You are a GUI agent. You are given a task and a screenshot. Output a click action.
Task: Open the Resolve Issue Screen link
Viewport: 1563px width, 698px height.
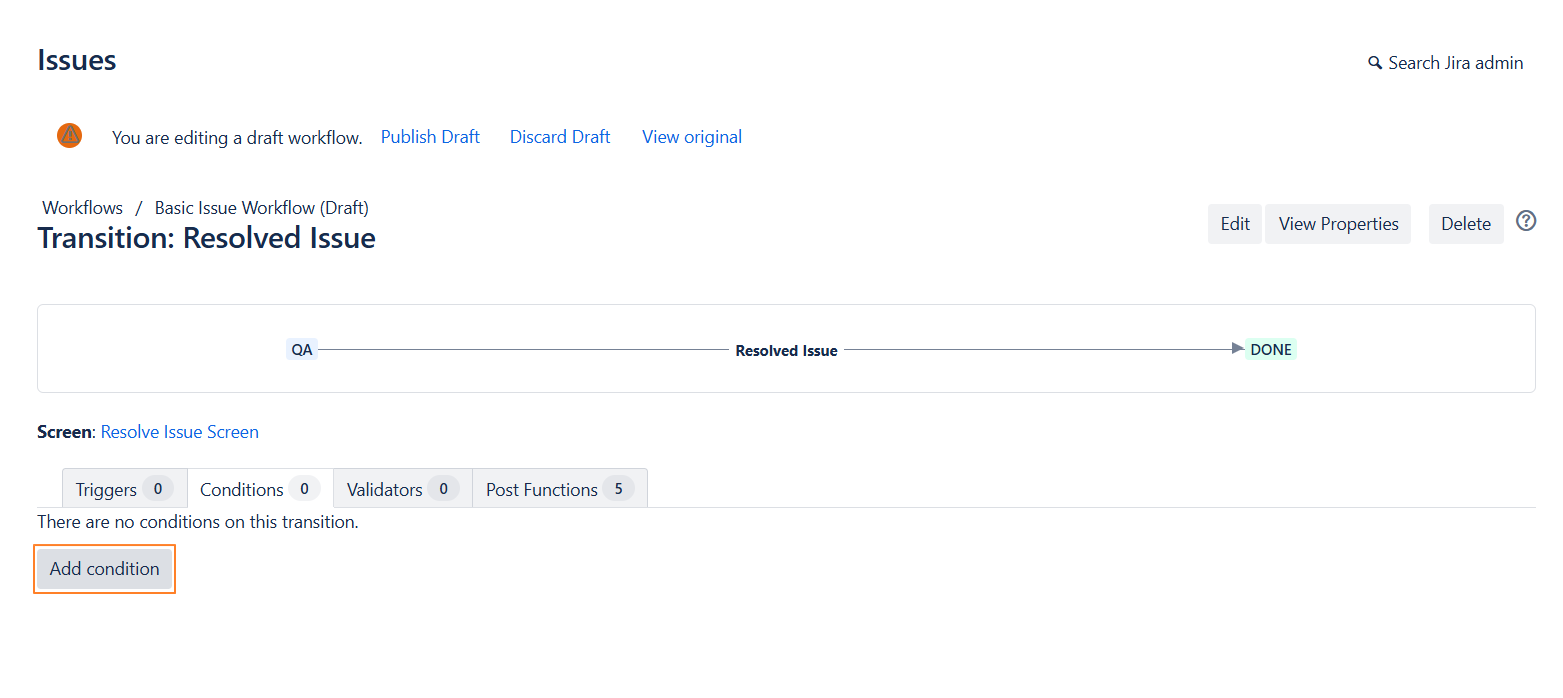pyautogui.click(x=180, y=432)
